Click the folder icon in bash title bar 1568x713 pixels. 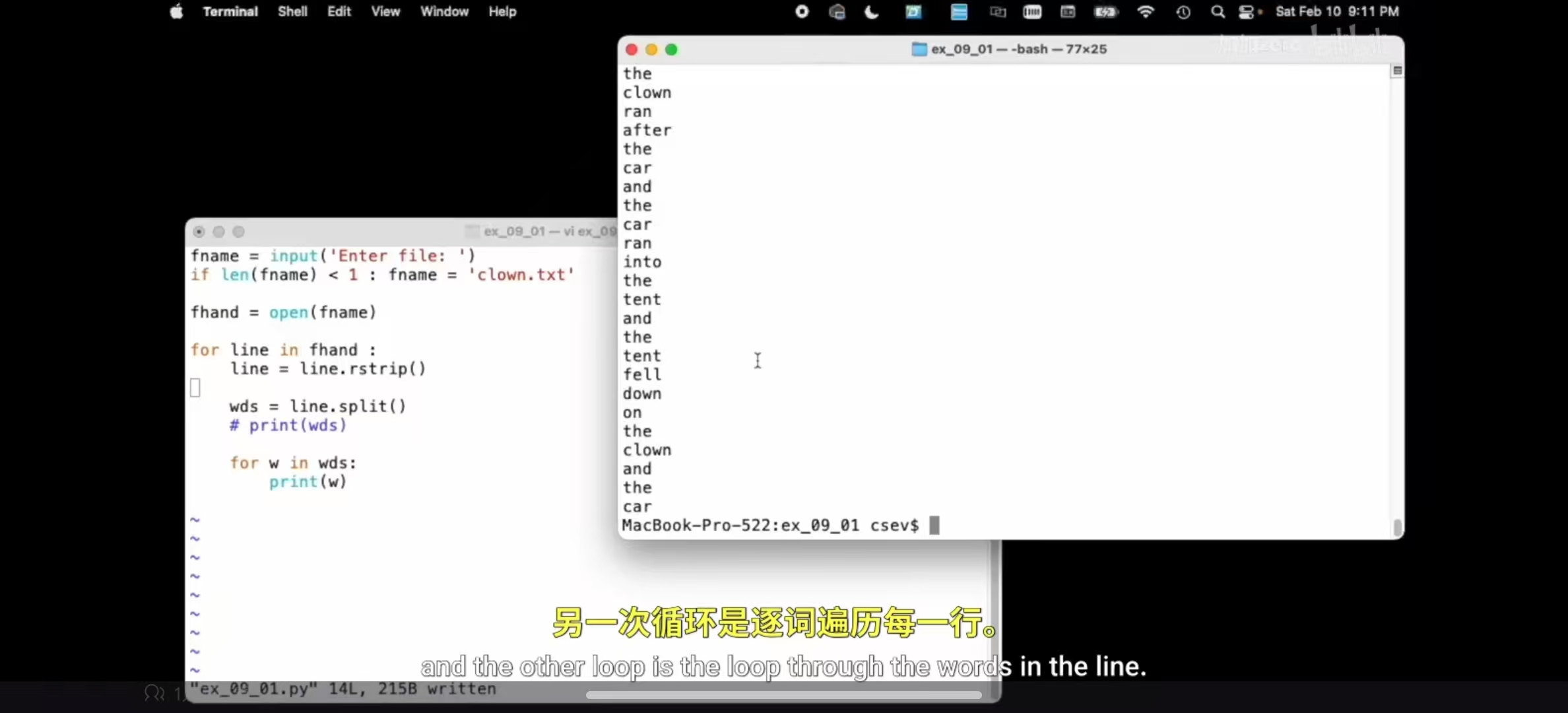point(919,50)
